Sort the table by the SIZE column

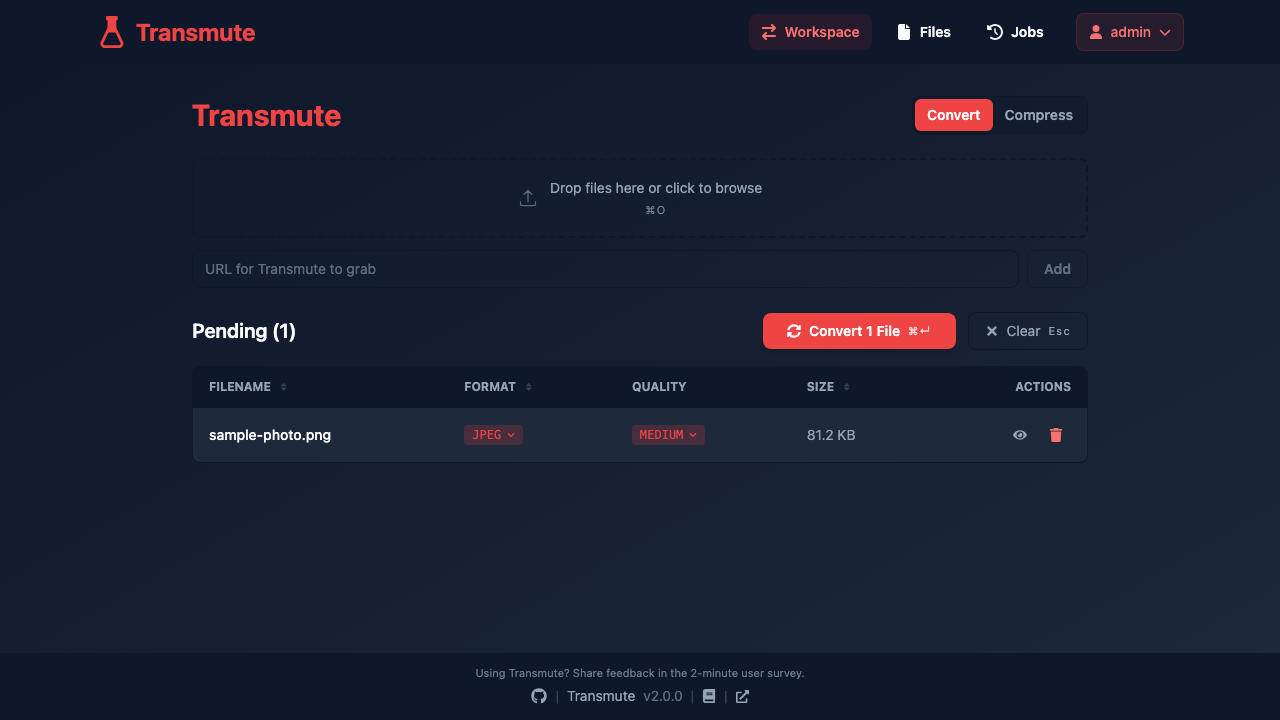[x=828, y=387]
